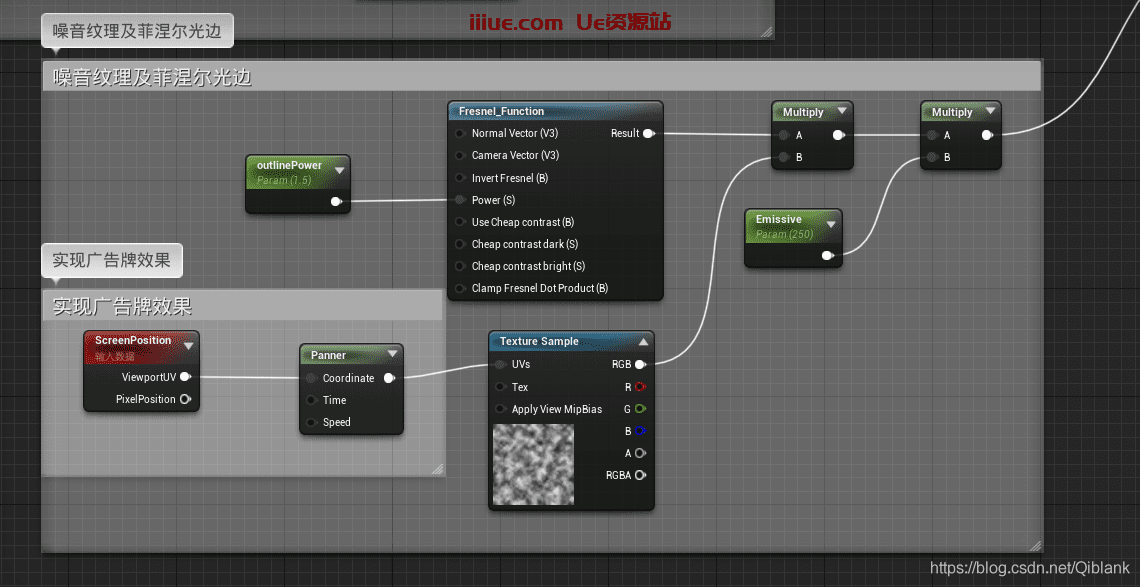Open the blog.csdn.net/Qiblank link
Screen dimensions: 1140x587
pyautogui.click(x=1029, y=568)
